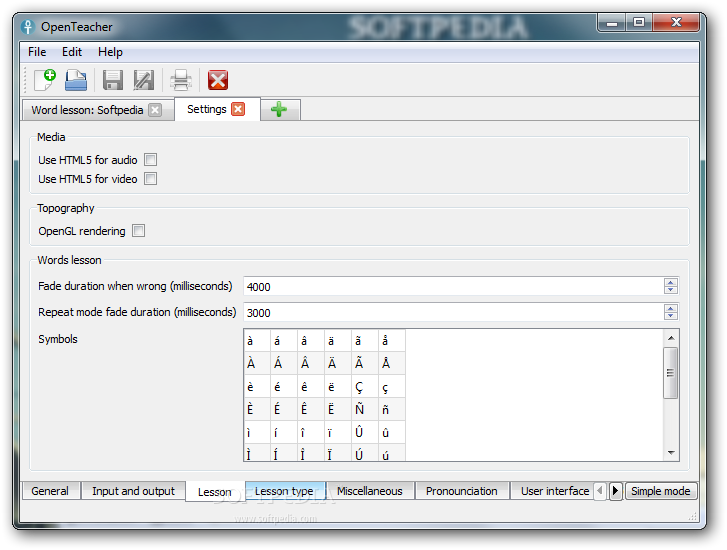This screenshot has width=727, height=550.
Task: Open a file using the folder icon
Action: click(x=76, y=80)
